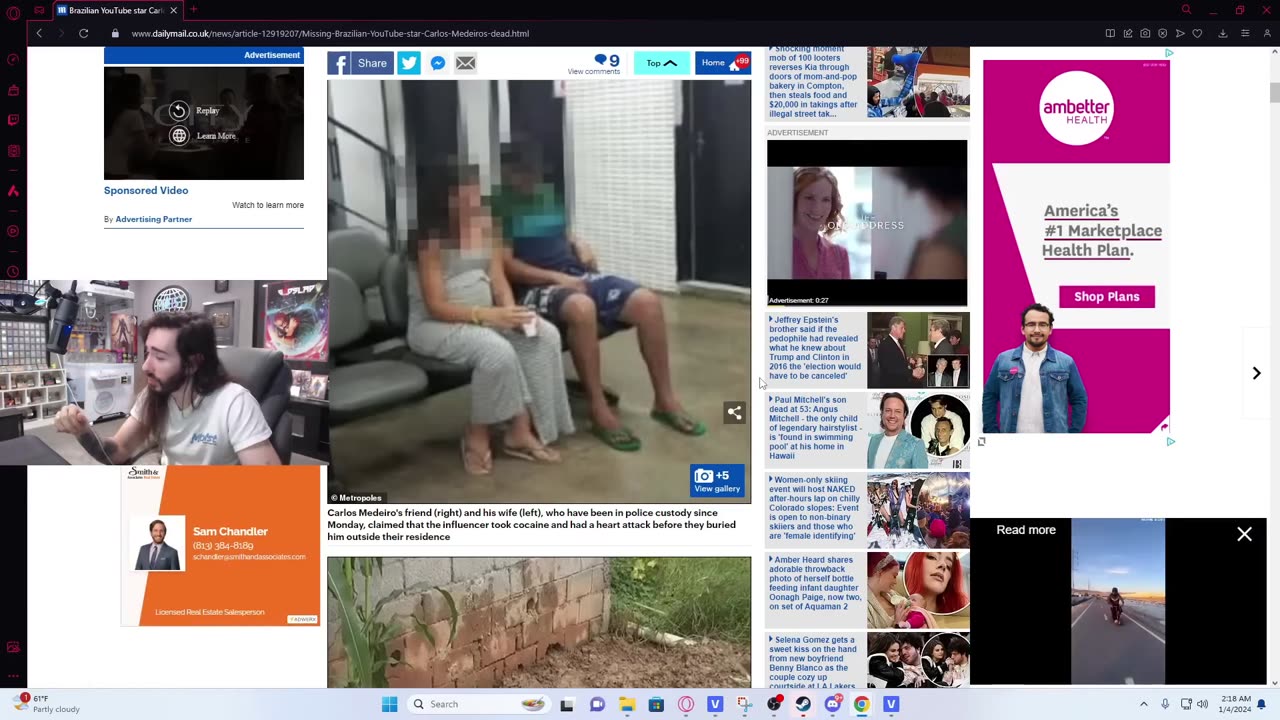Take a snapshot with camera toolbar icon
Viewport: 1280px width, 720px height.
(x=1145, y=33)
